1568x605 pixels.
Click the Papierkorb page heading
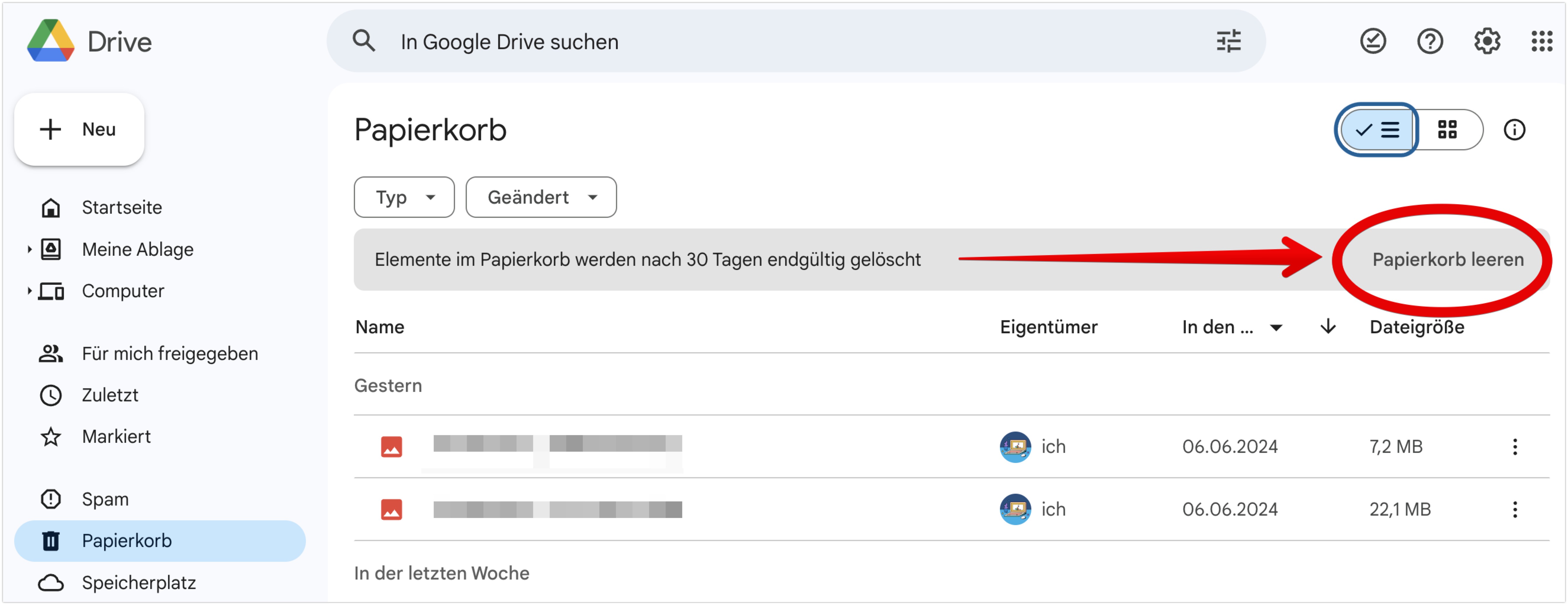[430, 130]
